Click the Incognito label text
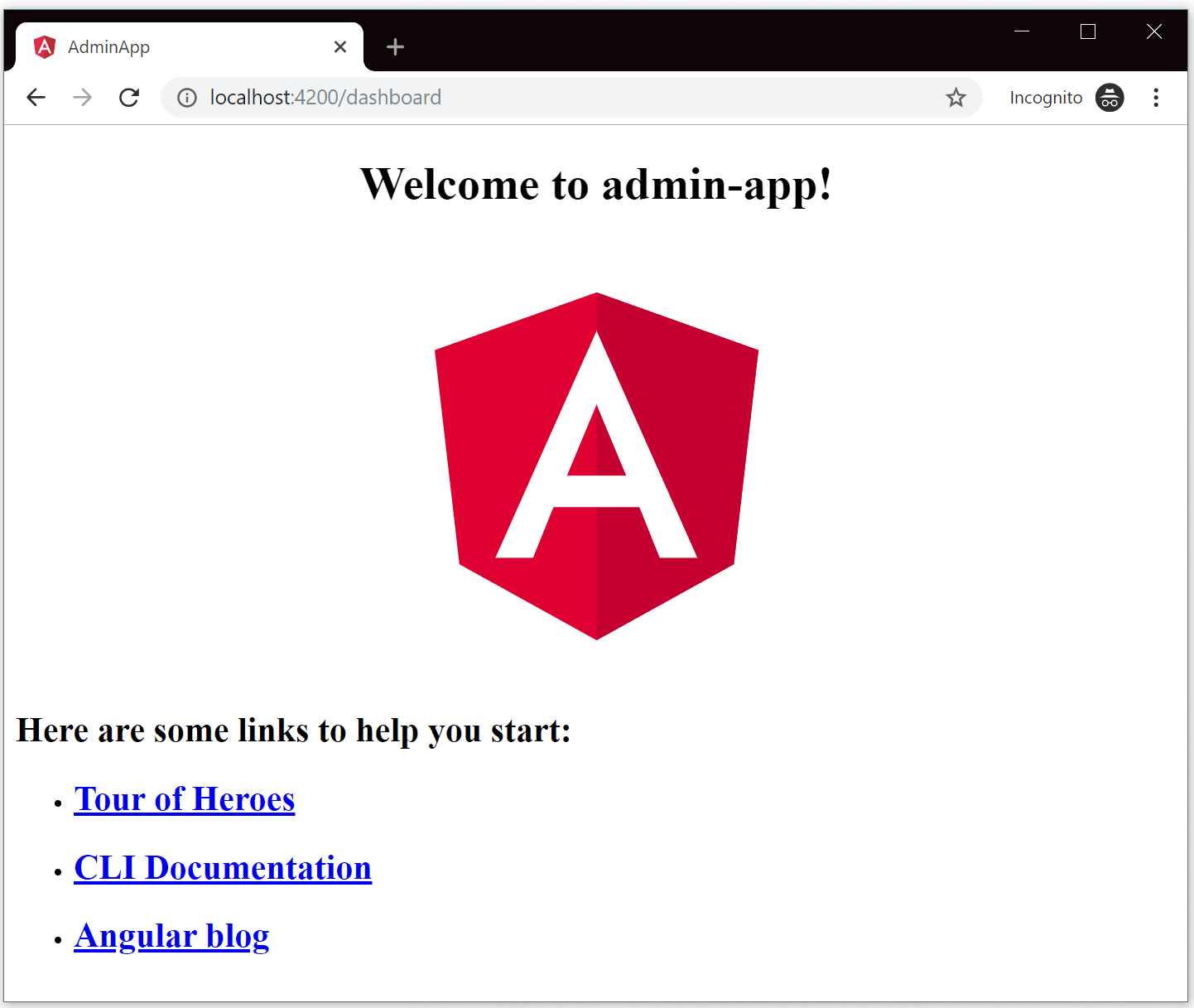 [x=1046, y=98]
